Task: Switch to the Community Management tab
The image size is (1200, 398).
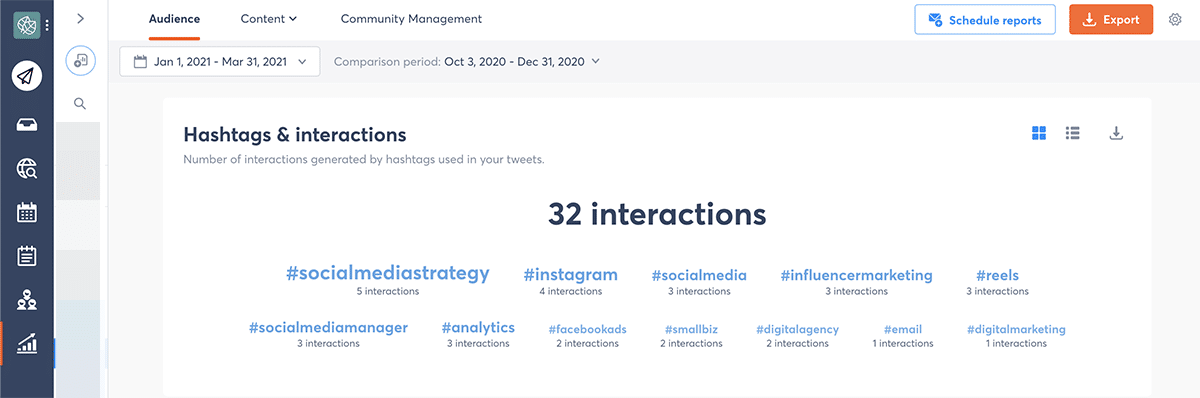Action: 411,19
